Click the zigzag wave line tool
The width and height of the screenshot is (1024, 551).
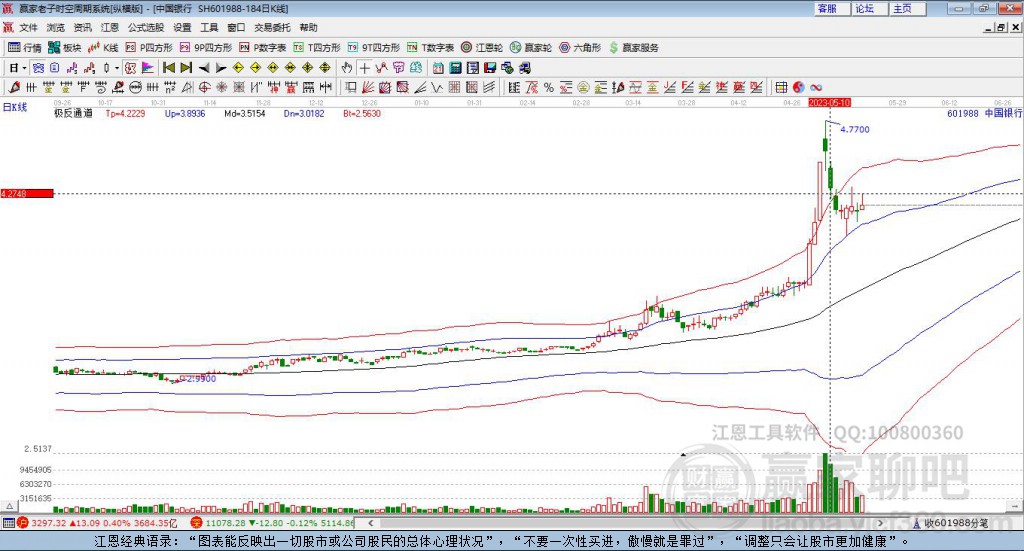[x=436, y=87]
